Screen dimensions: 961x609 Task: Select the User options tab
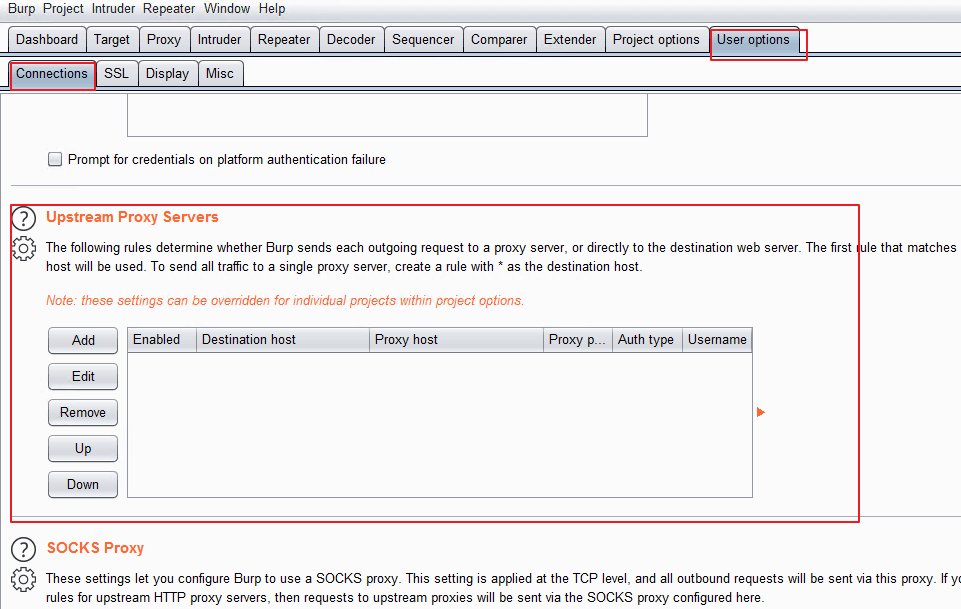click(x=754, y=40)
